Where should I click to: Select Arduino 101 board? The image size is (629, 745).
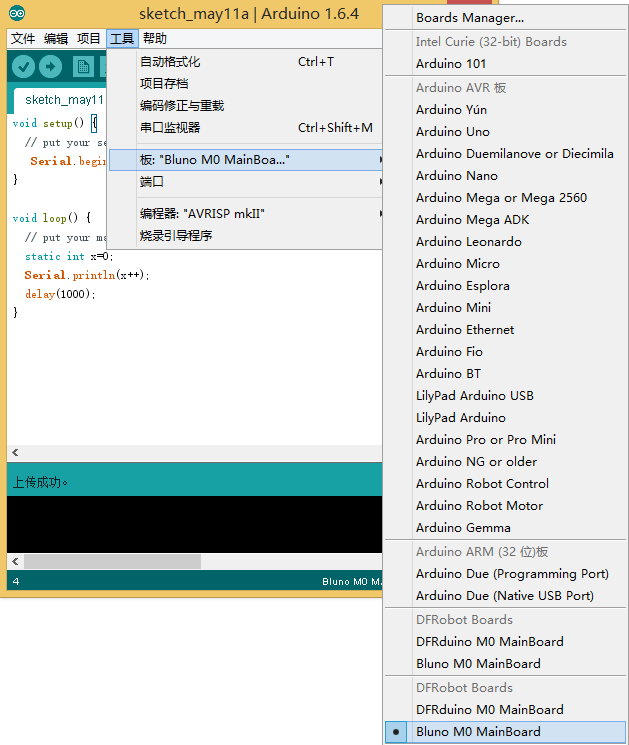coord(505,64)
